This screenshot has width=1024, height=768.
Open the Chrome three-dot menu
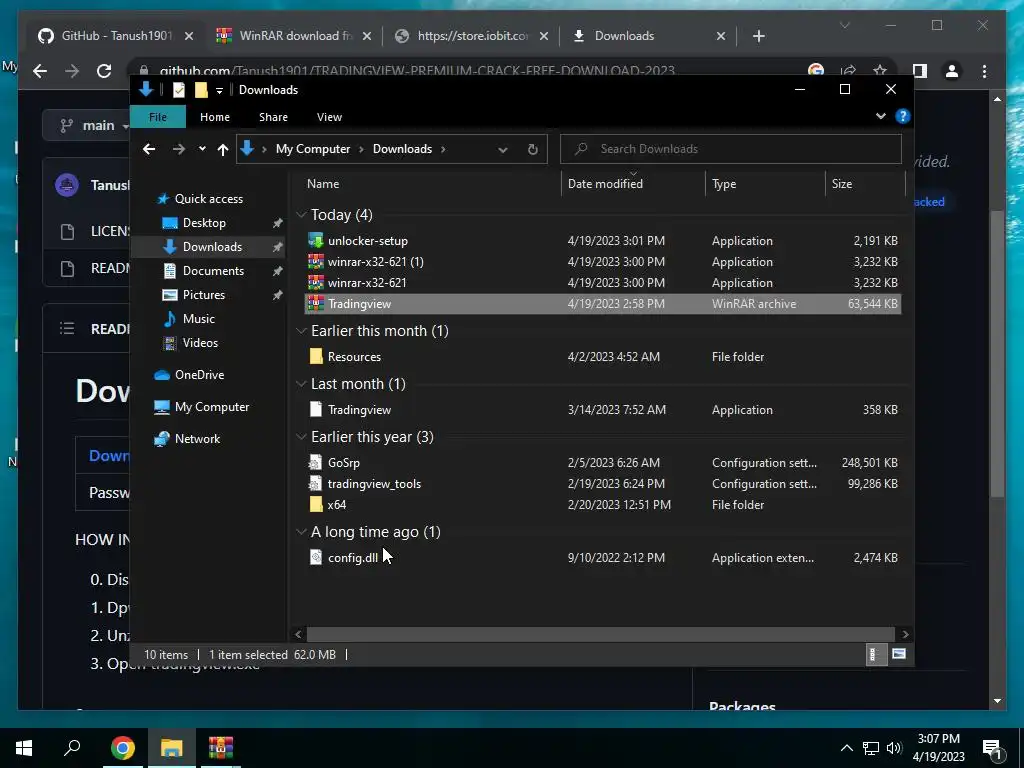[x=984, y=71]
